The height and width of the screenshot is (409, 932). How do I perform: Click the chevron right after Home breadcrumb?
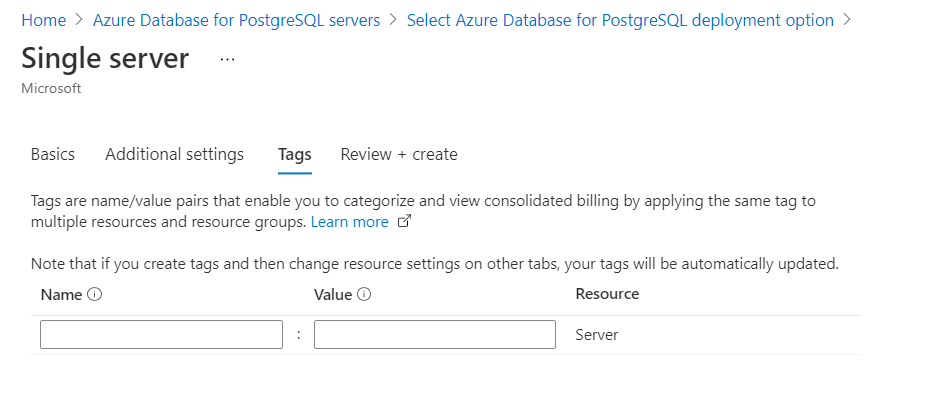point(78,20)
